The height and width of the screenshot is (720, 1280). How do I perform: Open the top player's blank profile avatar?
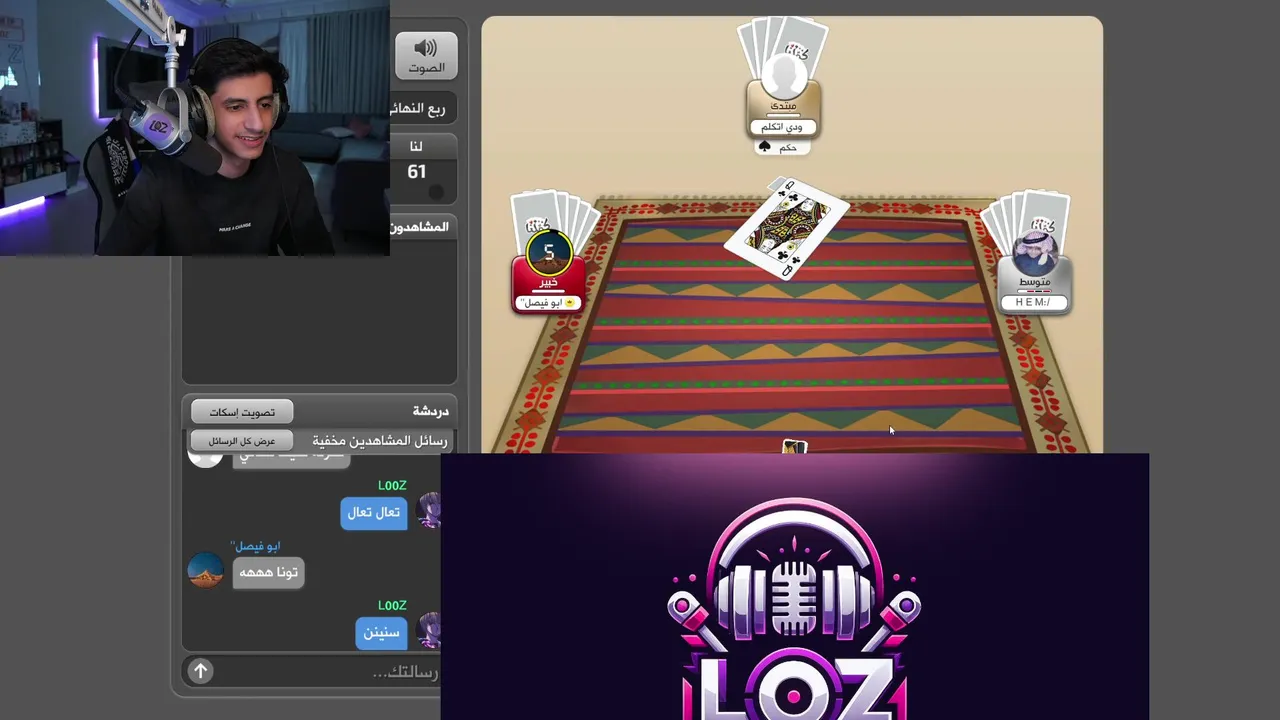click(x=784, y=75)
